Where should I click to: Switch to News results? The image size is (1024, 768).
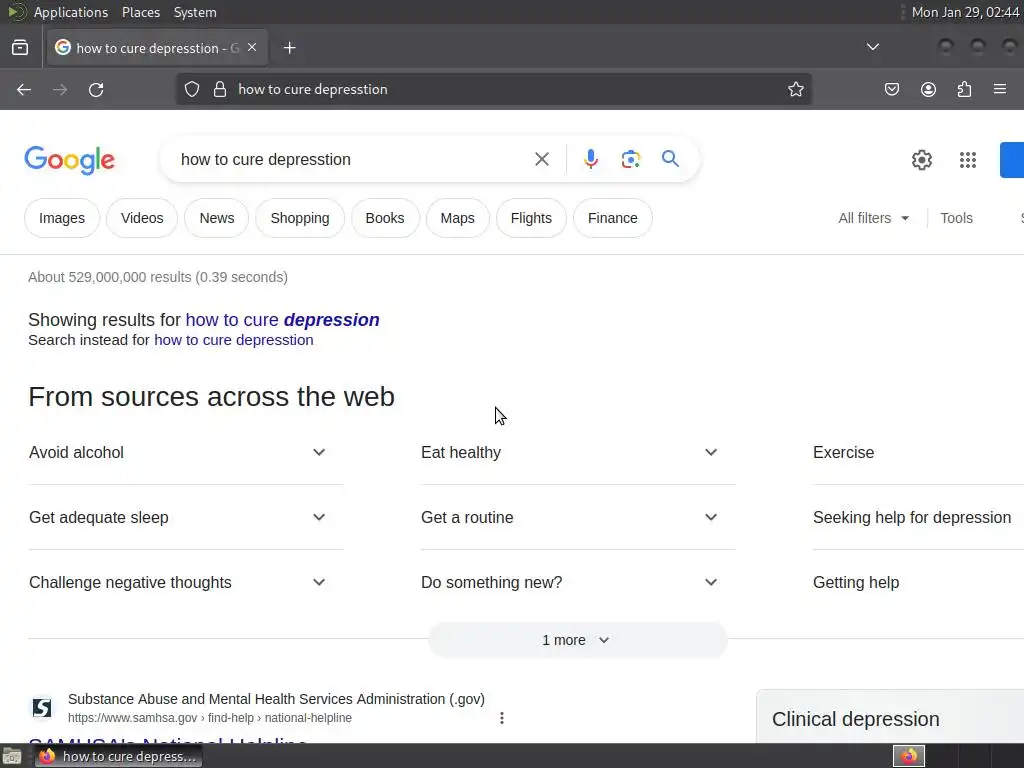click(217, 218)
